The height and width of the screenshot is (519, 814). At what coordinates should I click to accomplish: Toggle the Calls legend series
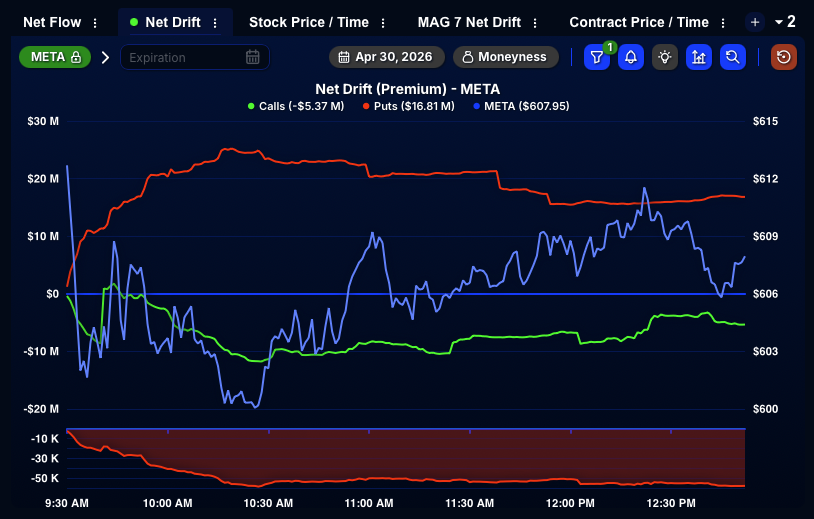(296, 106)
